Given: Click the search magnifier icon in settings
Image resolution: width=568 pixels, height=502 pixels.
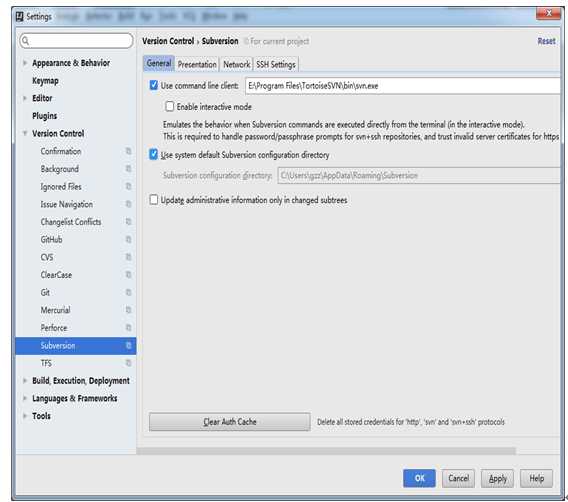Looking at the screenshot, I should (x=25, y=41).
